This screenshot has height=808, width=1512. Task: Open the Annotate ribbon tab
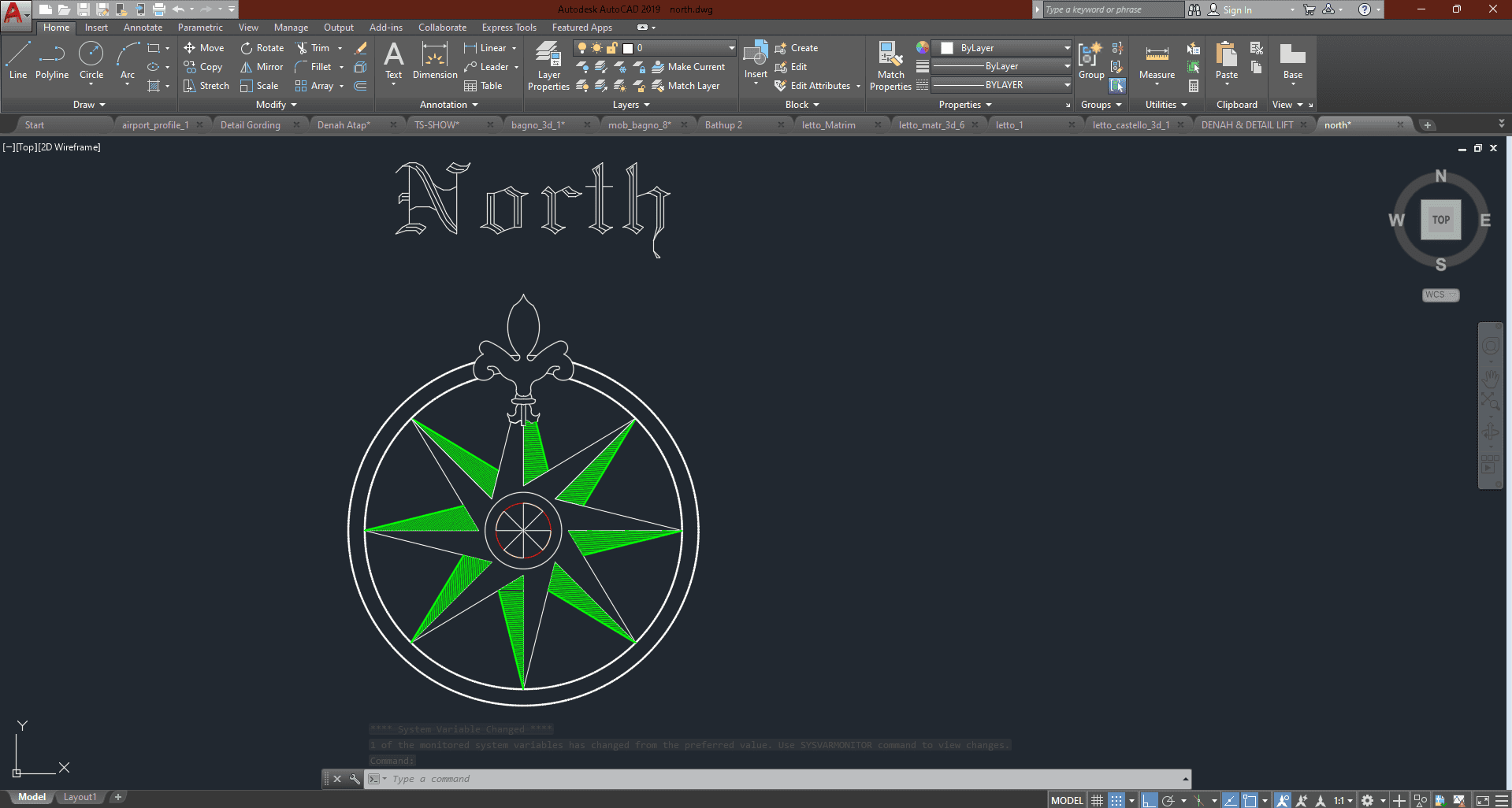pos(143,28)
